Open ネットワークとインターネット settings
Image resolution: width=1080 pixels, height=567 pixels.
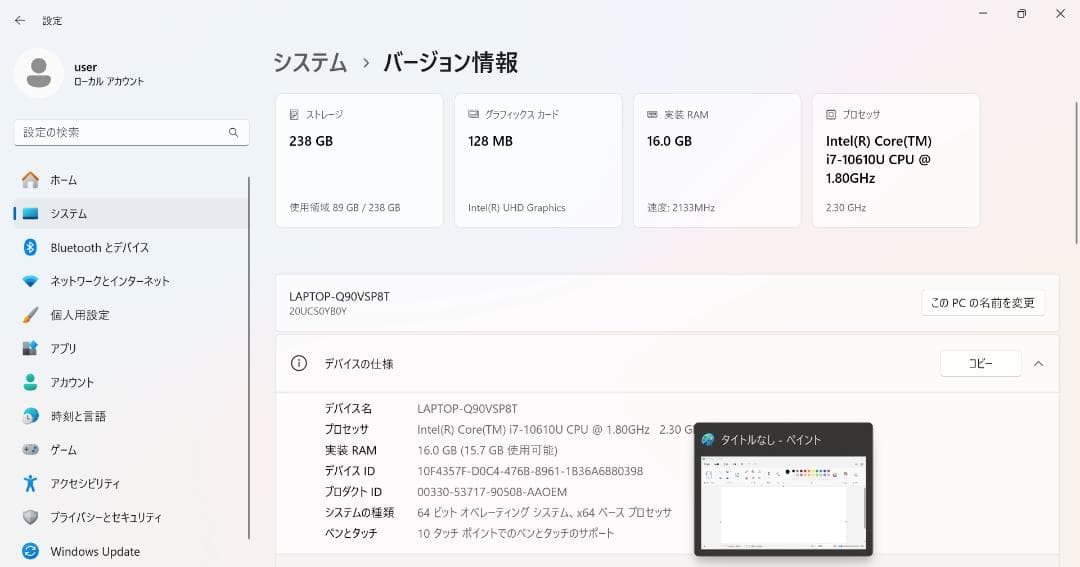coord(132,281)
